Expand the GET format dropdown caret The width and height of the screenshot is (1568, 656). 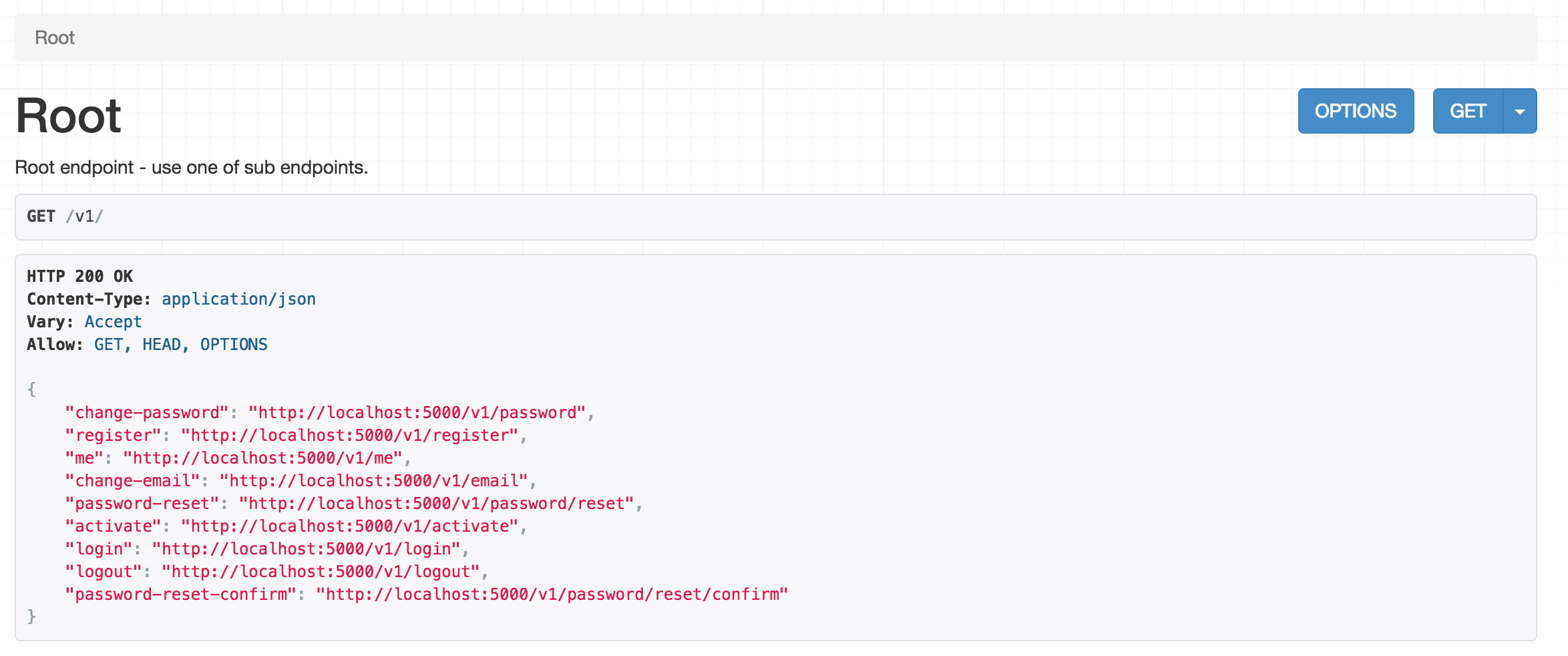(1520, 112)
